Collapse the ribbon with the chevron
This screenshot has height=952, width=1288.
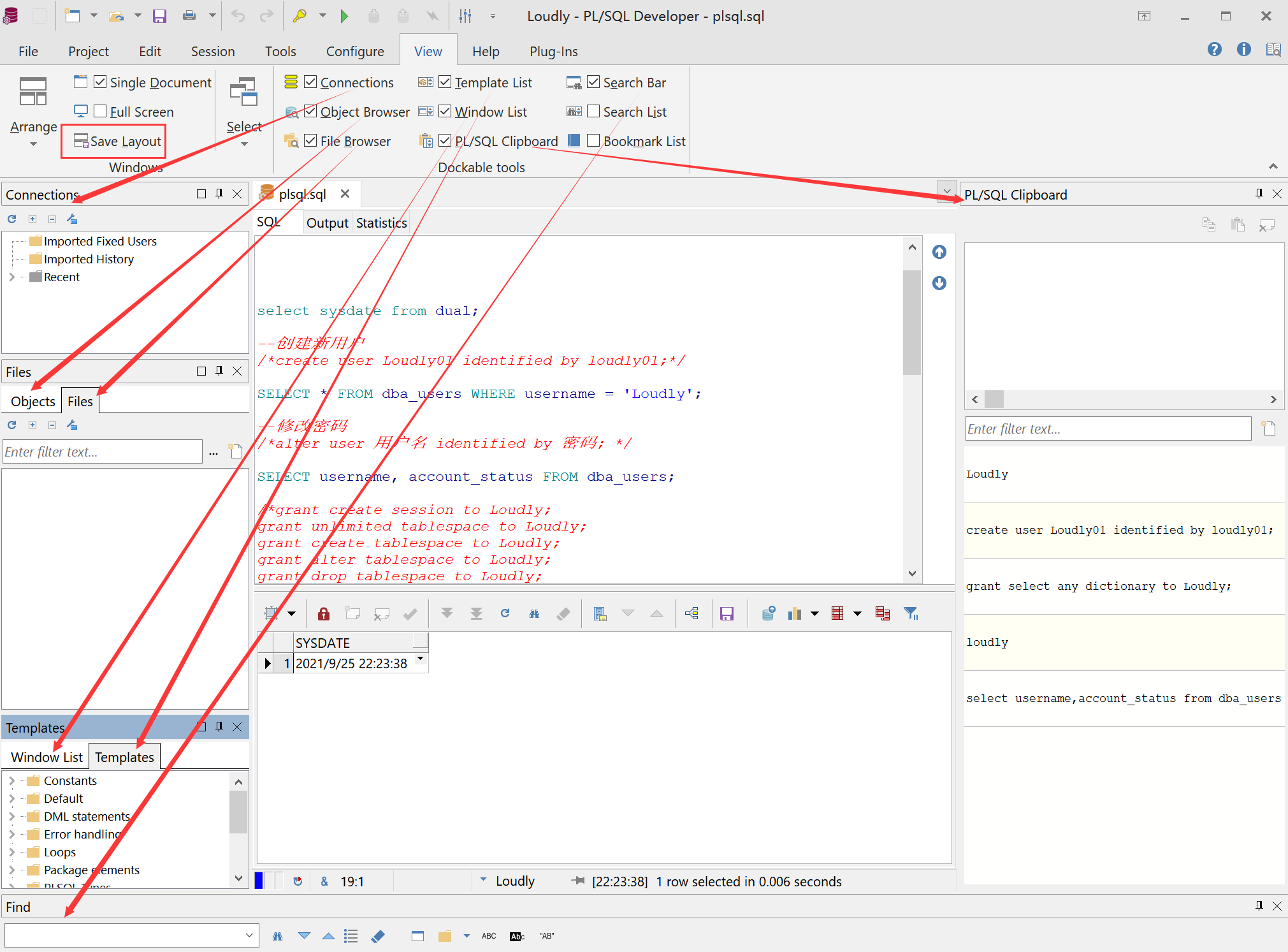1273,166
